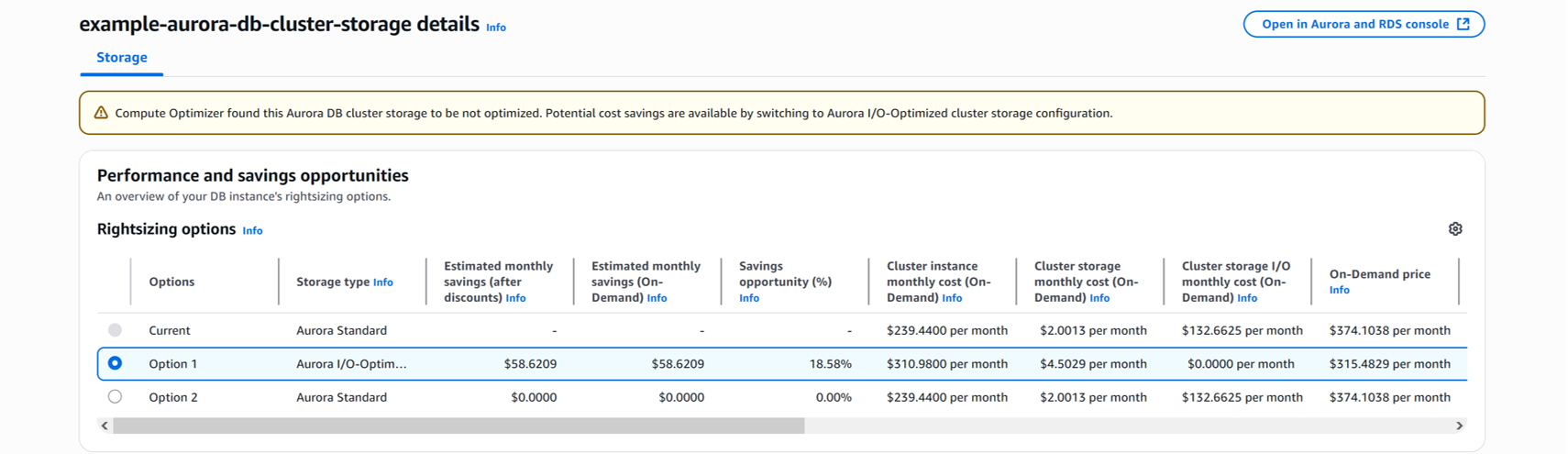Image resolution: width=1568 pixels, height=454 pixels.
Task: Switch to the Storage tab
Action: 122,58
